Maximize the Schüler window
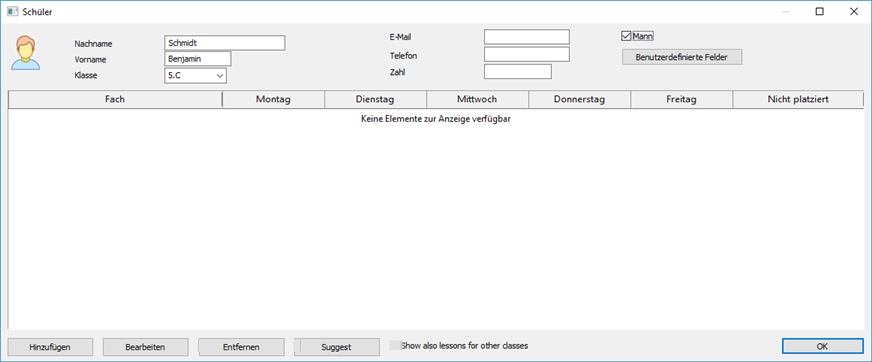872x362 pixels. tap(819, 12)
